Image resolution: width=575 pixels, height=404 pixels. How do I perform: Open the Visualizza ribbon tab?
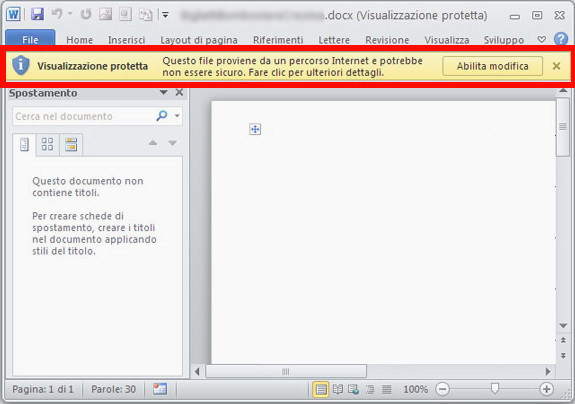pyautogui.click(x=446, y=40)
